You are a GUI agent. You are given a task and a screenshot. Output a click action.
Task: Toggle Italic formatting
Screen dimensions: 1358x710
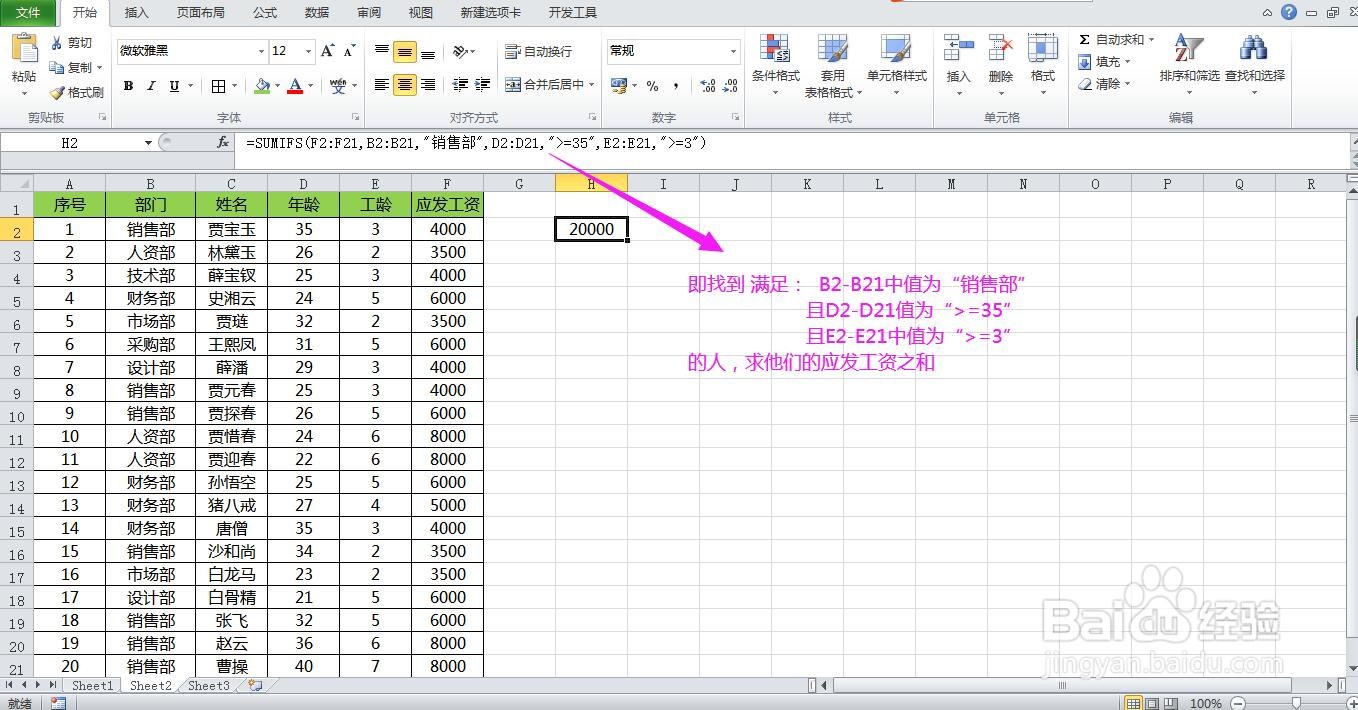[151, 86]
